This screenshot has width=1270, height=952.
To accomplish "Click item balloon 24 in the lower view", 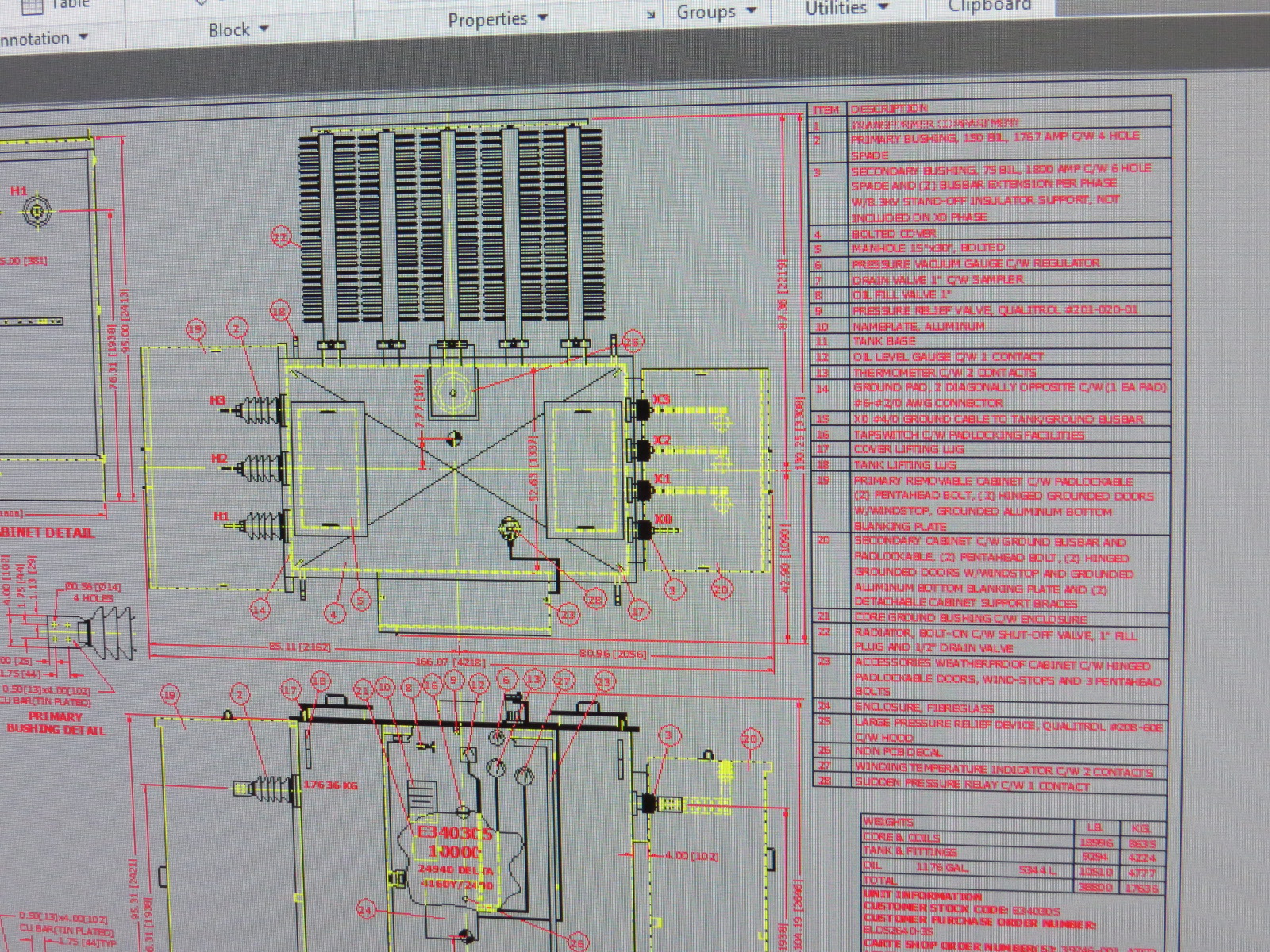I will [x=365, y=910].
